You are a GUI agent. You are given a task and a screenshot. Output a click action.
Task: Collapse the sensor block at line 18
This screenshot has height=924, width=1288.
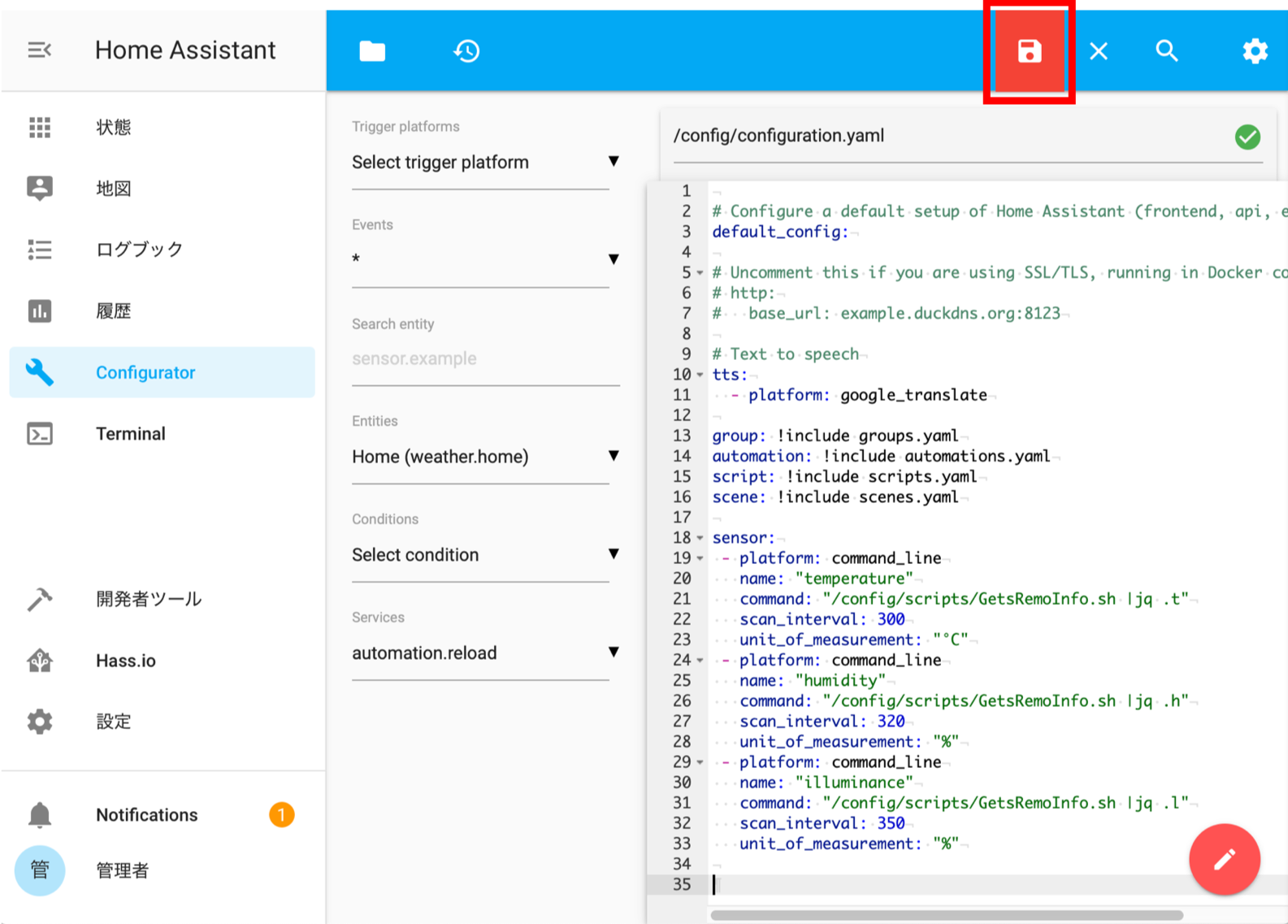click(700, 538)
